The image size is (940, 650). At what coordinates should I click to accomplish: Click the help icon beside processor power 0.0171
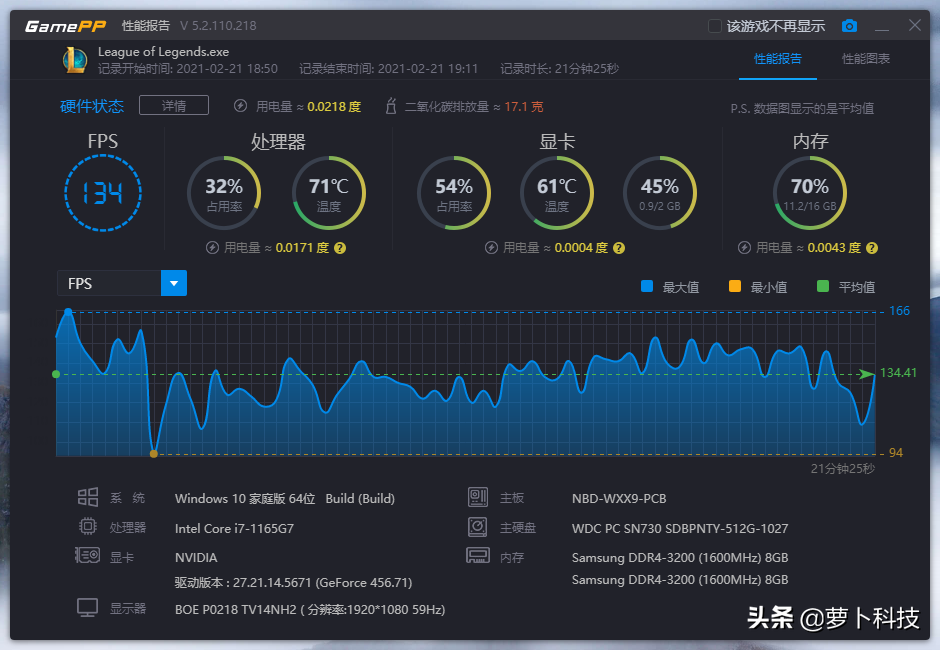pyautogui.click(x=340, y=248)
